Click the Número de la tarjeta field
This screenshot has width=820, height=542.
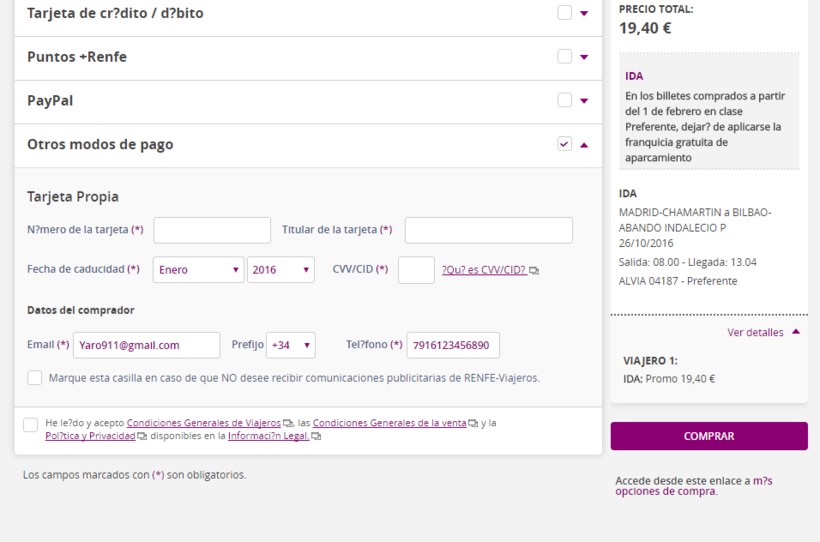[212, 230]
